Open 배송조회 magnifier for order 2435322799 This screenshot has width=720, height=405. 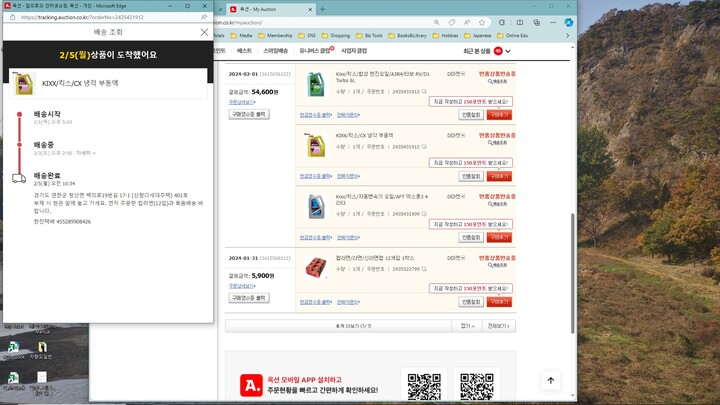497,265
